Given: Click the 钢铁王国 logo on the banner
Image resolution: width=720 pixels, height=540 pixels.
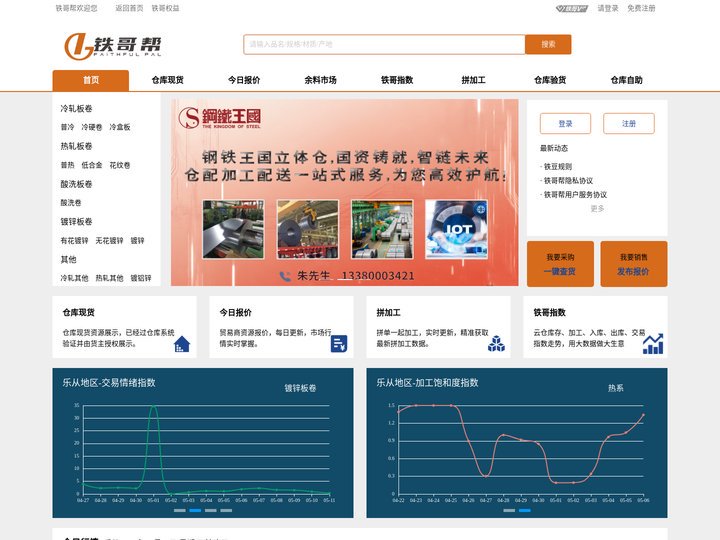Looking at the screenshot, I should [x=219, y=118].
